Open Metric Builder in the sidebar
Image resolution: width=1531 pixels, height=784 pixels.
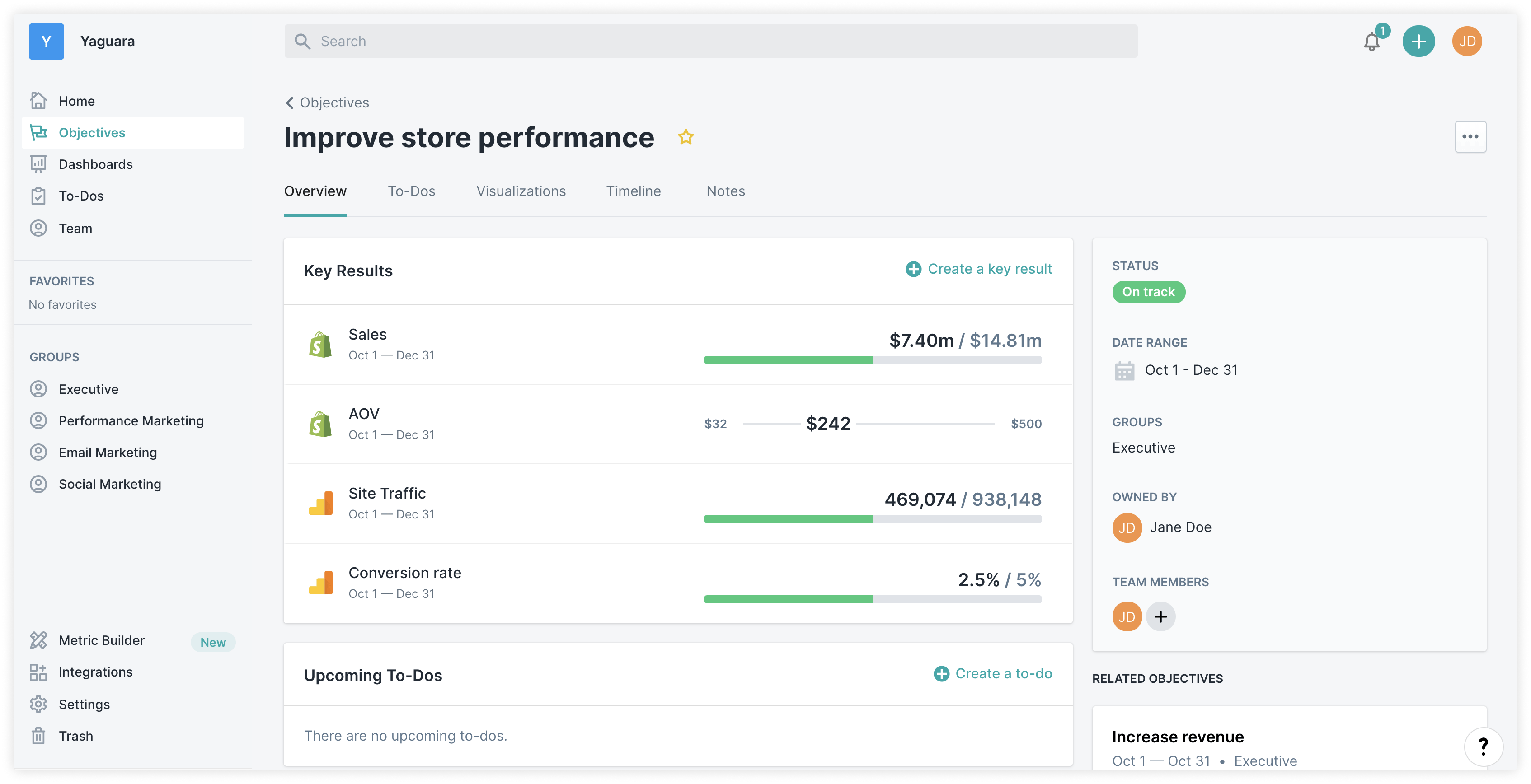(102, 640)
